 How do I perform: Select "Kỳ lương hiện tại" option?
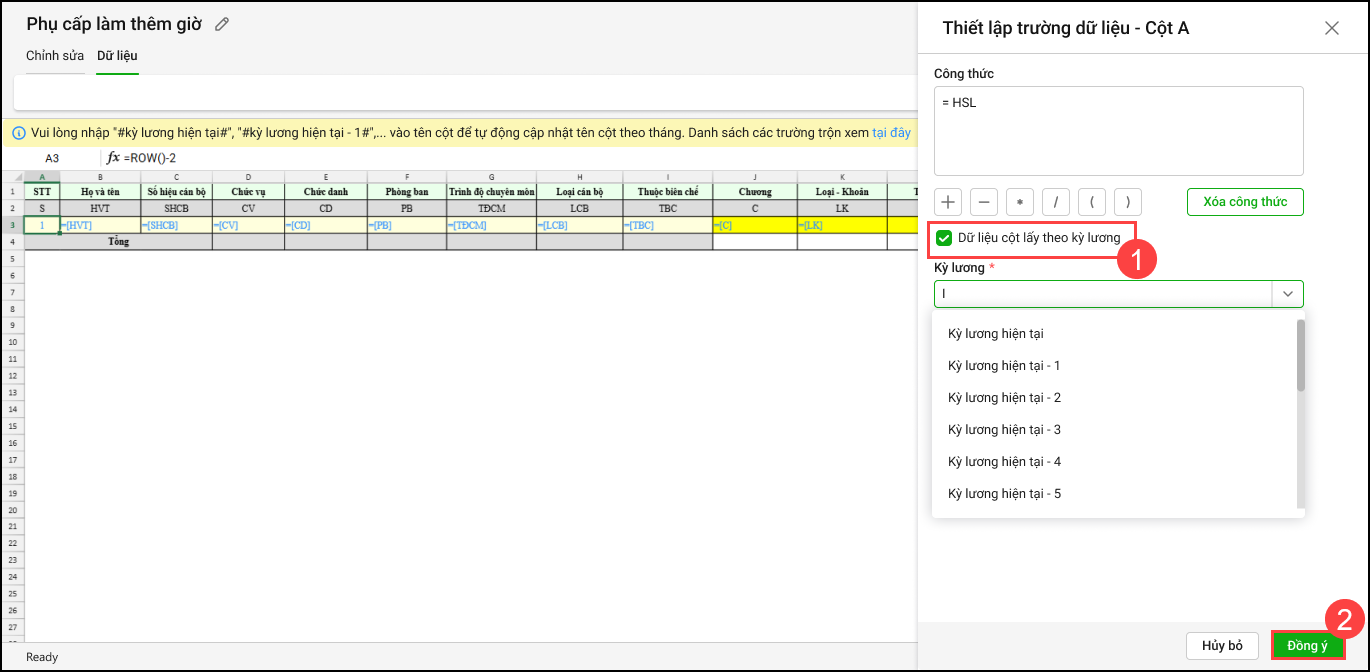click(995, 333)
